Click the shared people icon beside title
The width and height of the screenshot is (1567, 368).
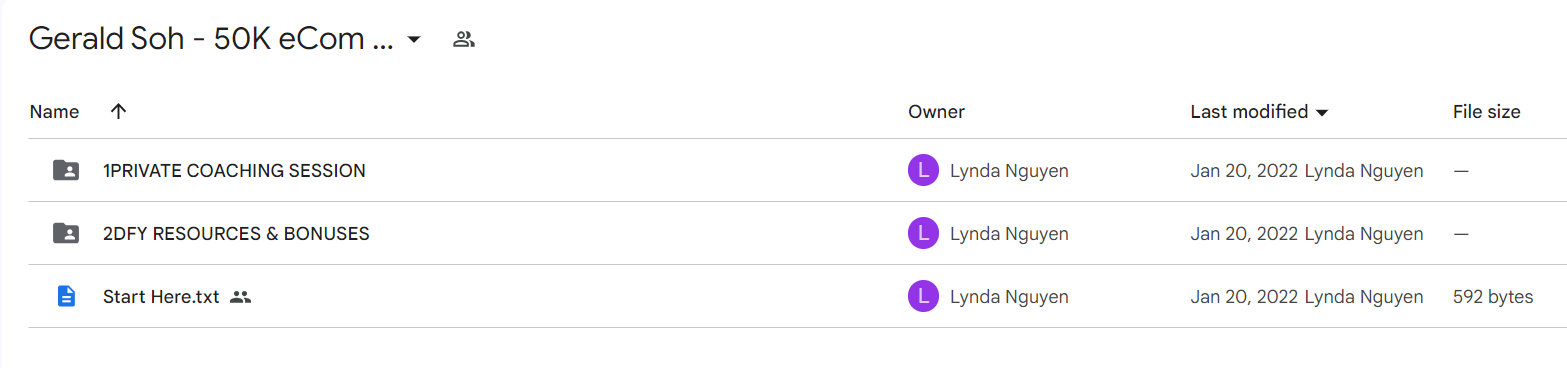463,40
